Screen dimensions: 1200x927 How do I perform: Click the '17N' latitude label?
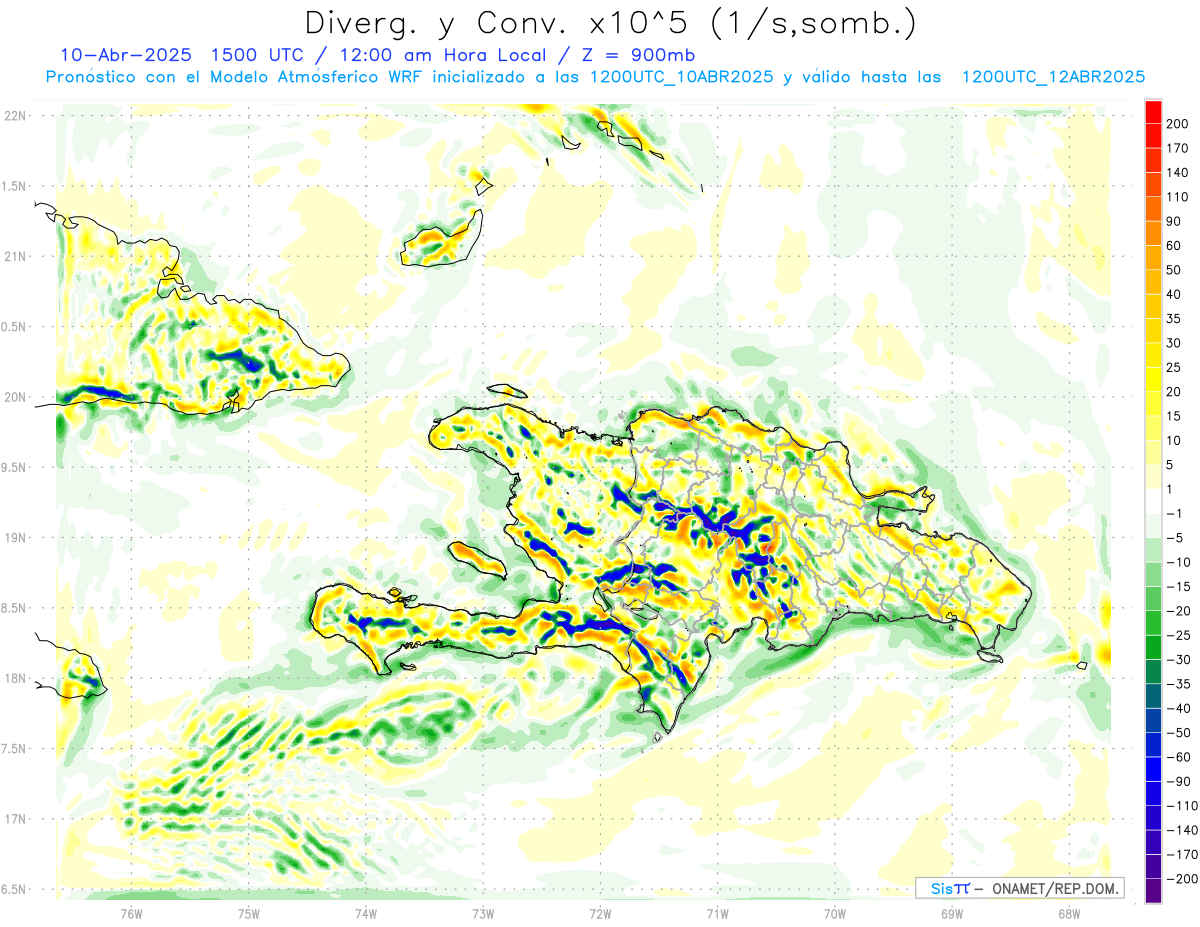pos(14,819)
